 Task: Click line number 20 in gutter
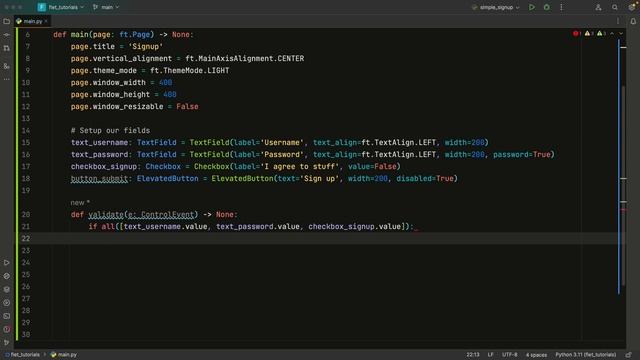pyautogui.click(x=26, y=214)
